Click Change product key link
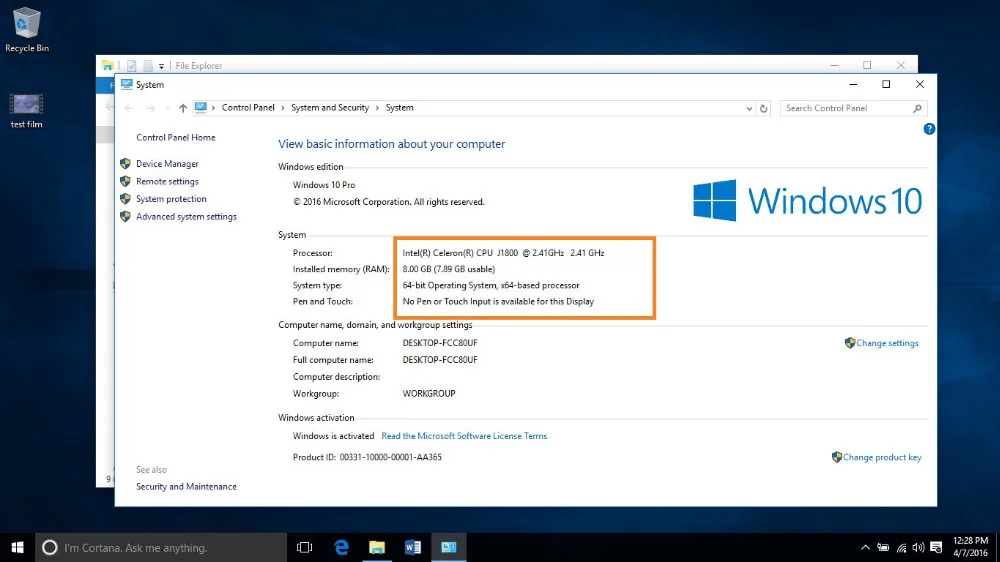This screenshot has width=1000, height=562. [x=882, y=457]
